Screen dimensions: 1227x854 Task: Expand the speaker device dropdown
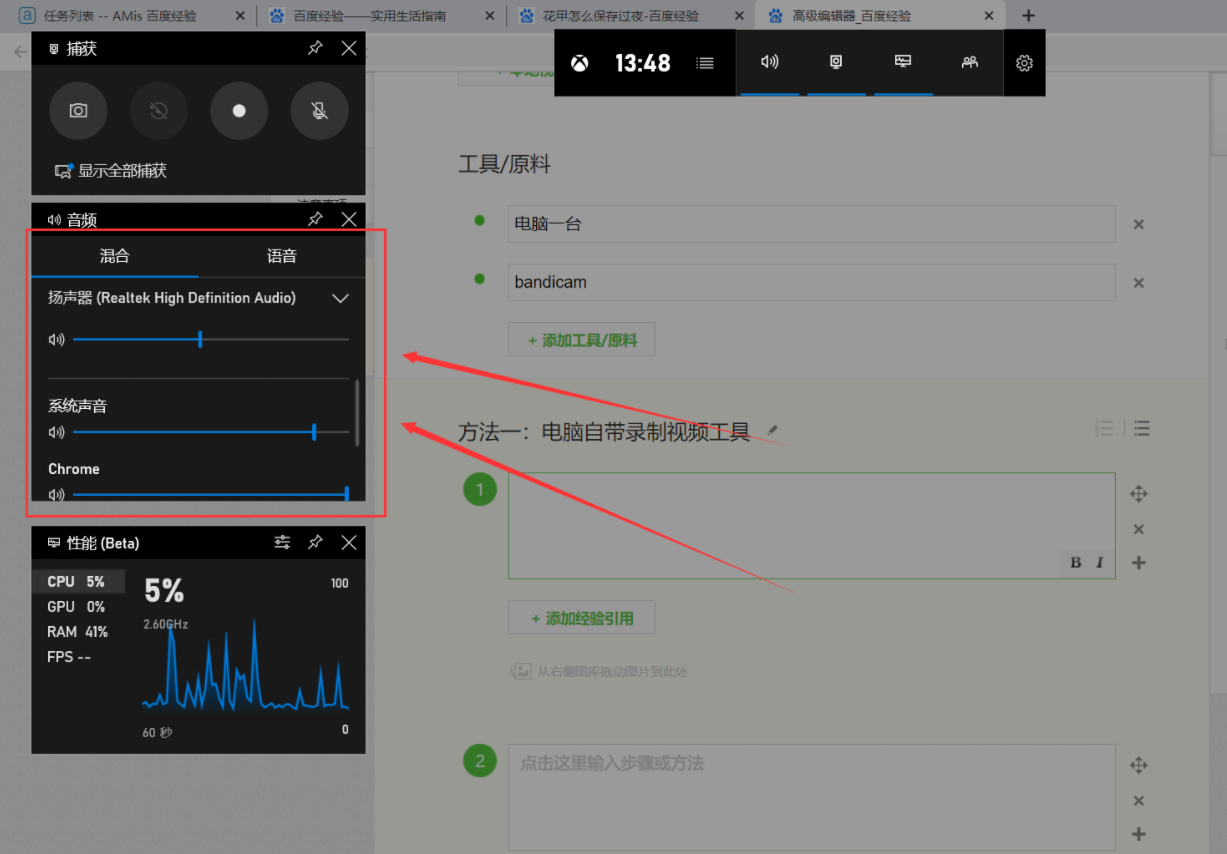coord(340,298)
